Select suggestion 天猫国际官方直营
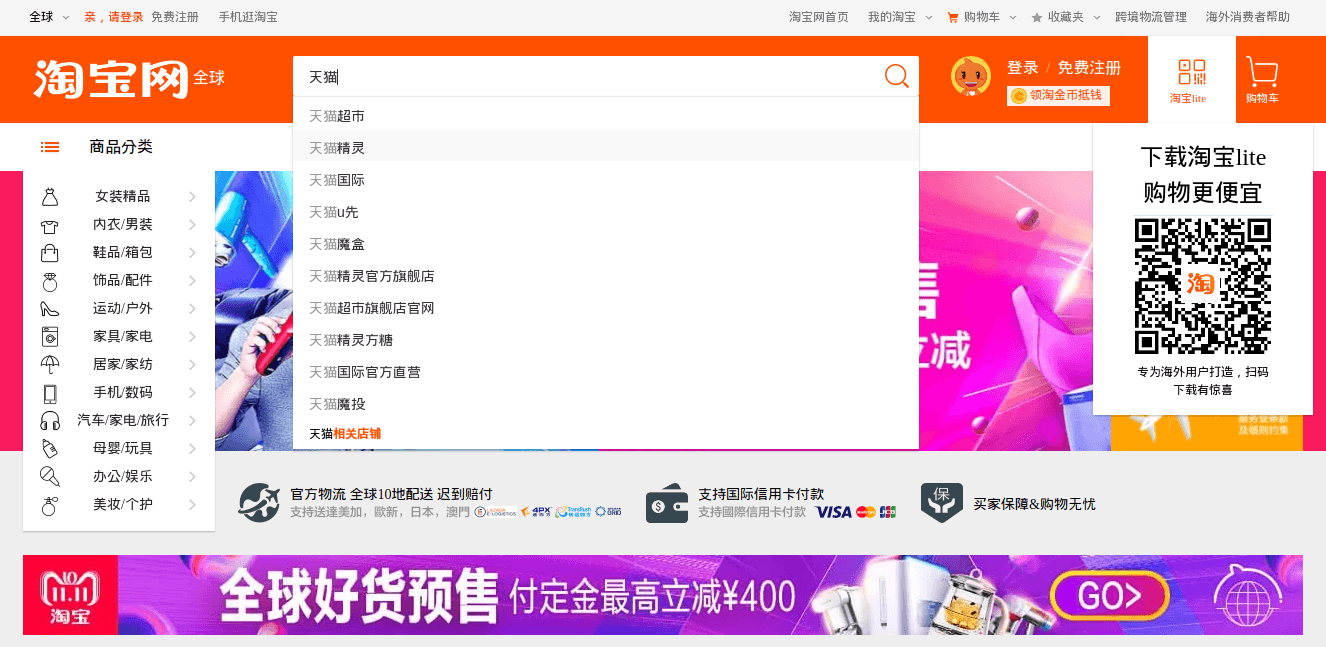The width and height of the screenshot is (1326, 647). (606, 372)
